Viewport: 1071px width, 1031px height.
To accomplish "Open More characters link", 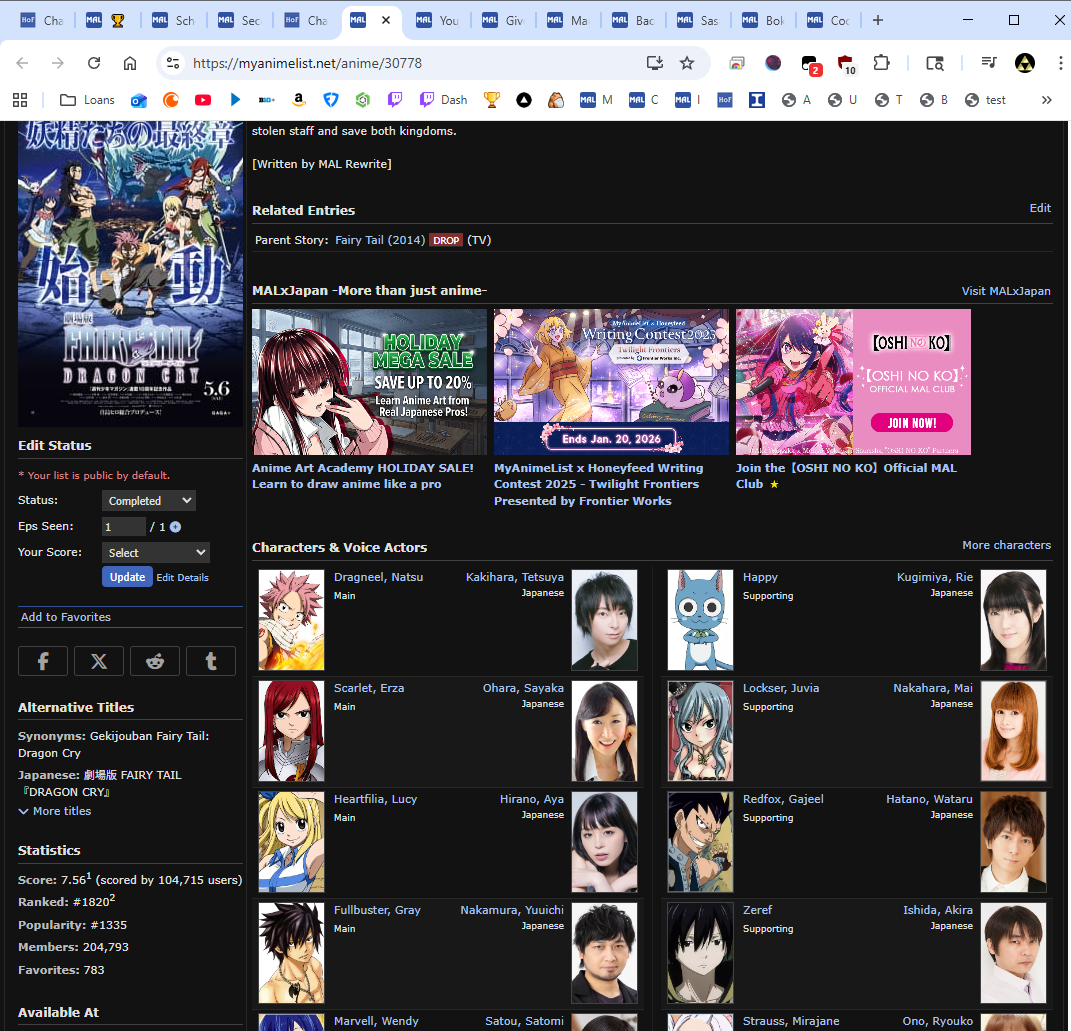I will pos(1007,545).
